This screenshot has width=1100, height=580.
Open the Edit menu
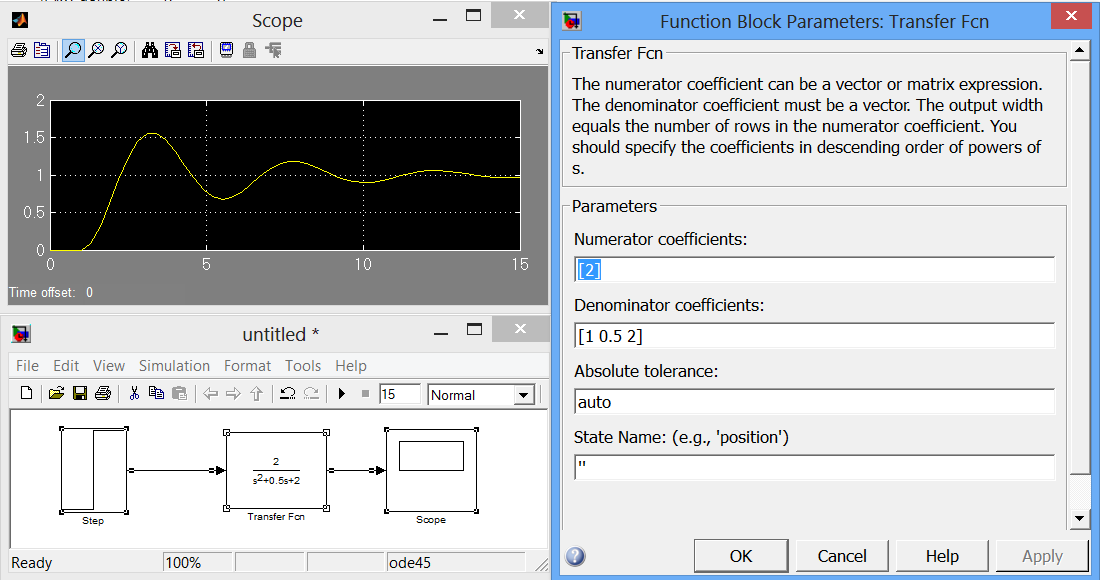(x=66, y=365)
